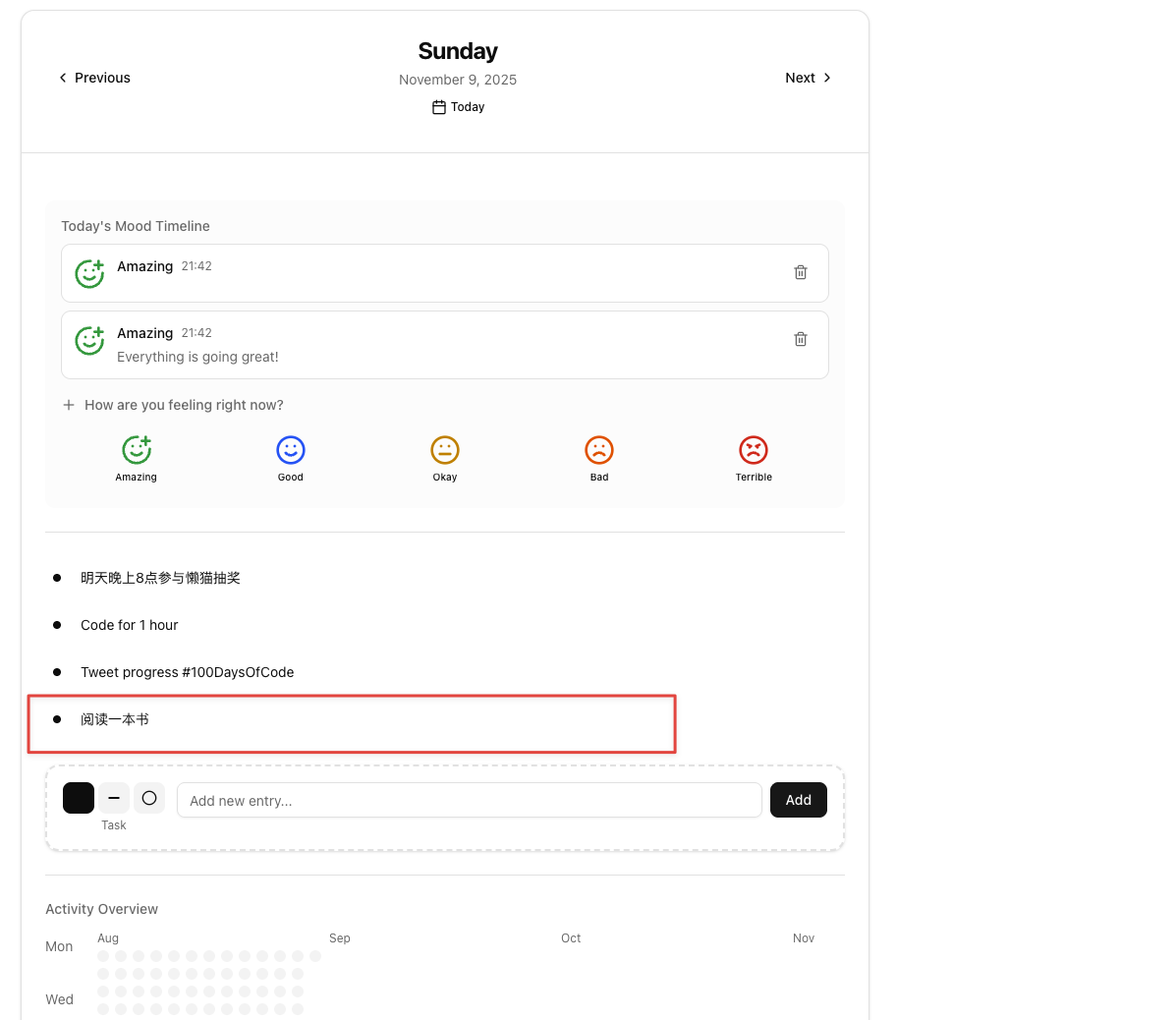1176x1020 pixels.
Task: Select the Bad mood frowning face
Action: [x=599, y=450]
